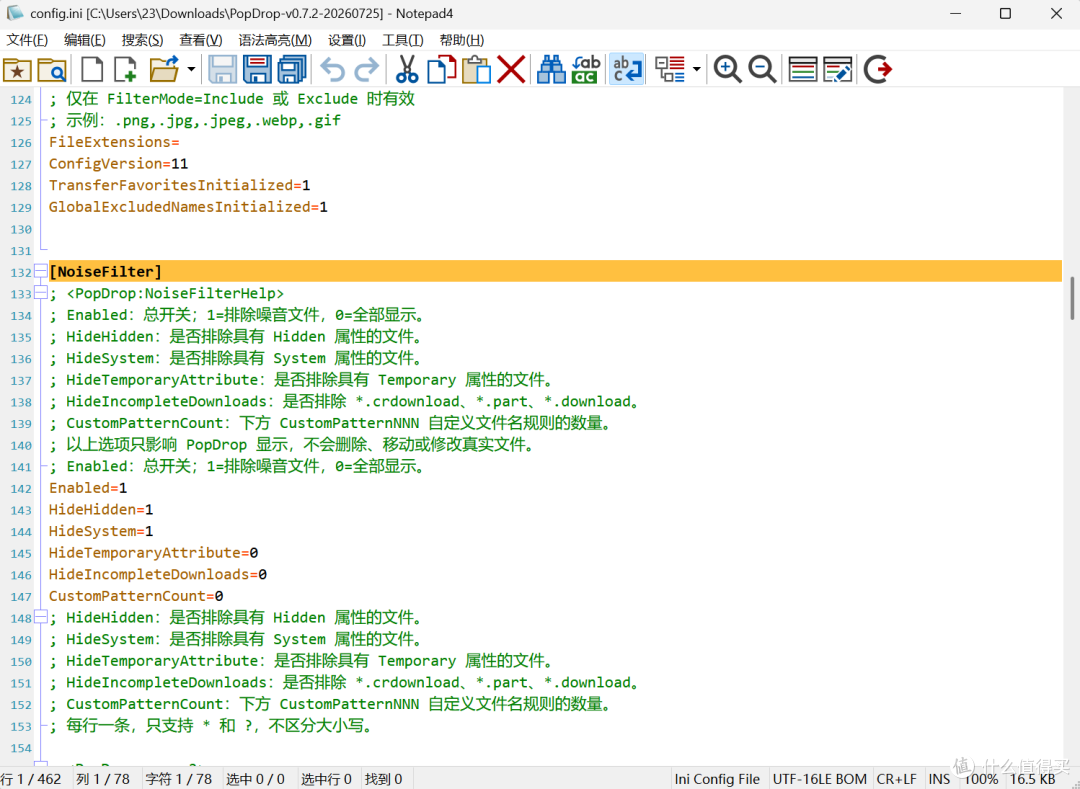Zoom in with magnifier plus
1080x789 pixels.
tap(727, 70)
